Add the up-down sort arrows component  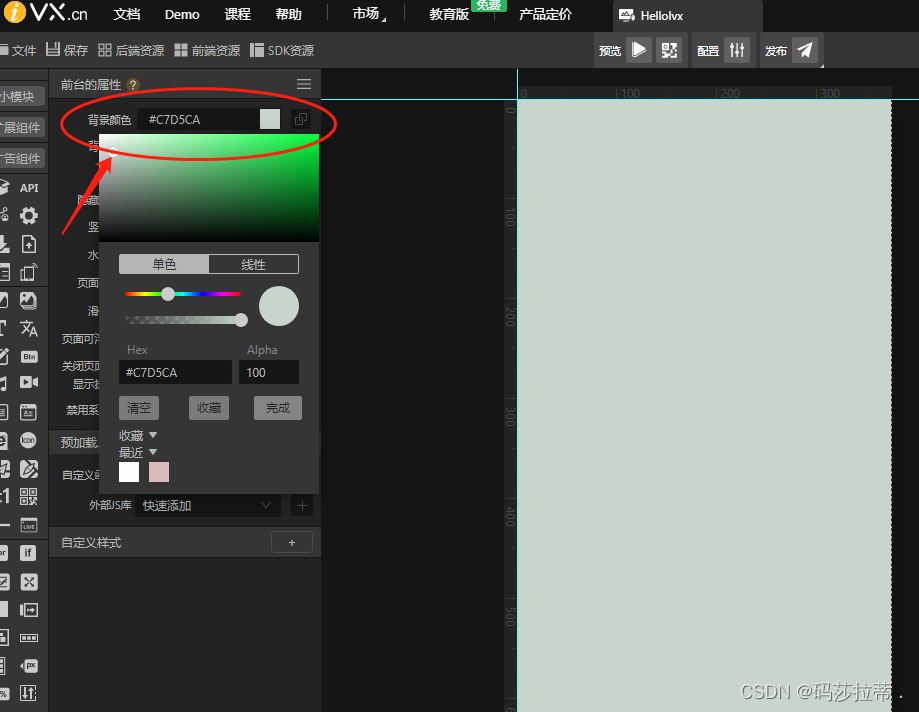click(28, 693)
